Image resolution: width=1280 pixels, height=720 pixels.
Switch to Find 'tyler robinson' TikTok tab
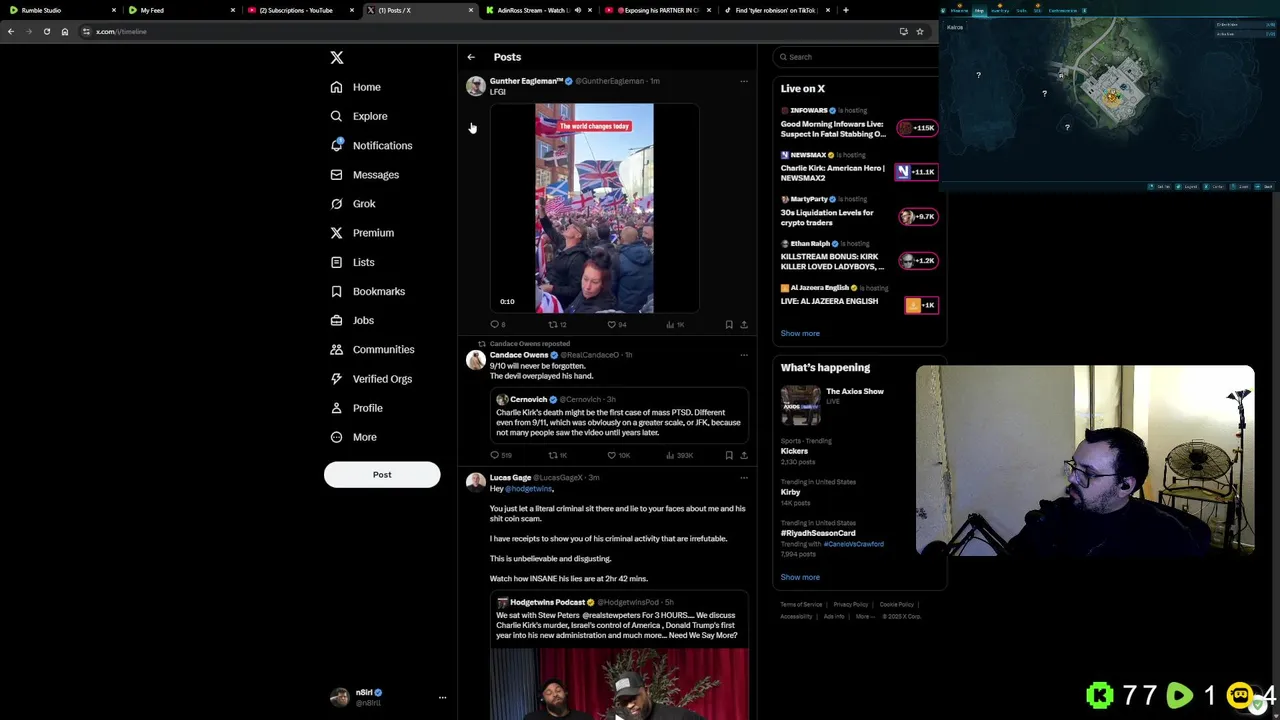point(776,10)
